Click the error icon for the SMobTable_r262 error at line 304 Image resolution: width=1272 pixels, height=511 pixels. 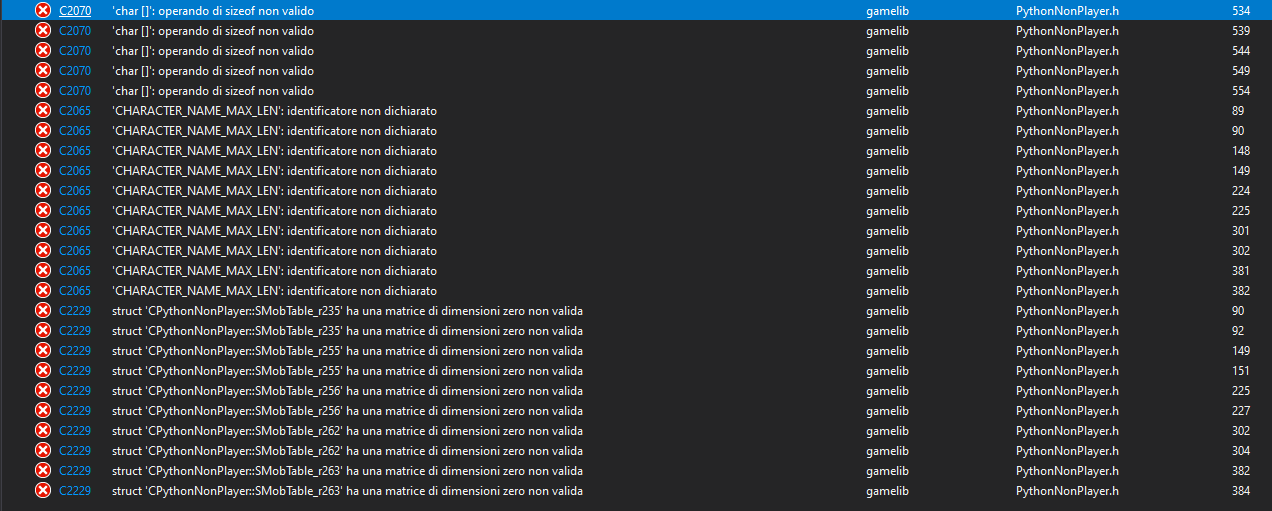(x=43, y=450)
